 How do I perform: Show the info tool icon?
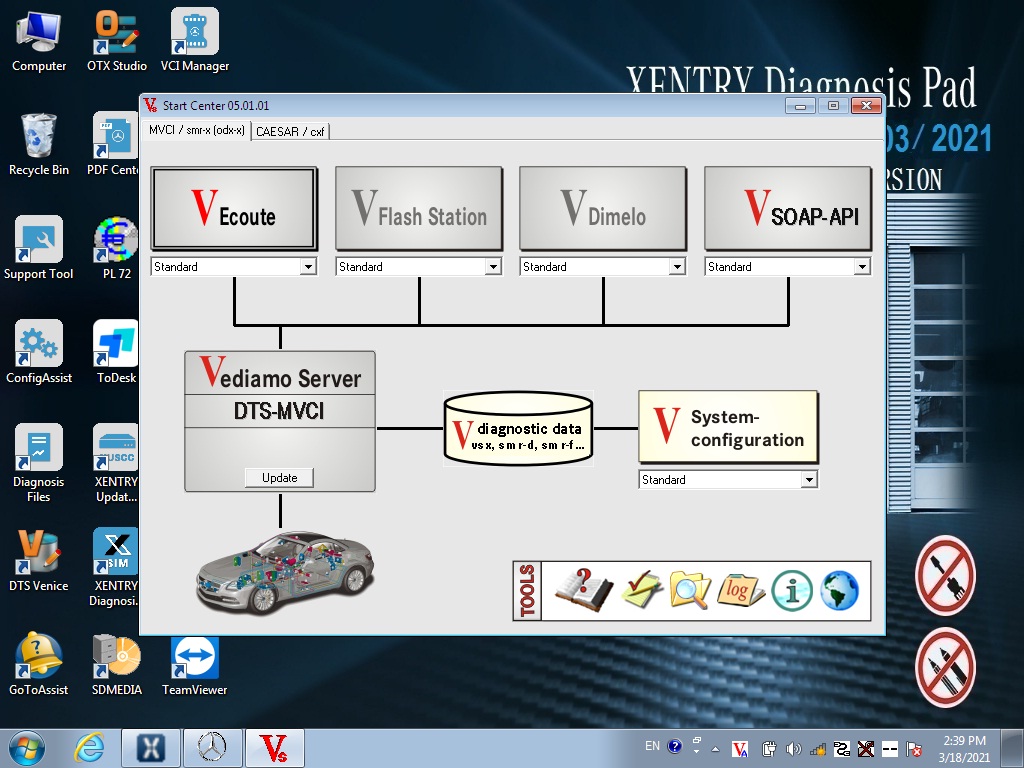791,591
